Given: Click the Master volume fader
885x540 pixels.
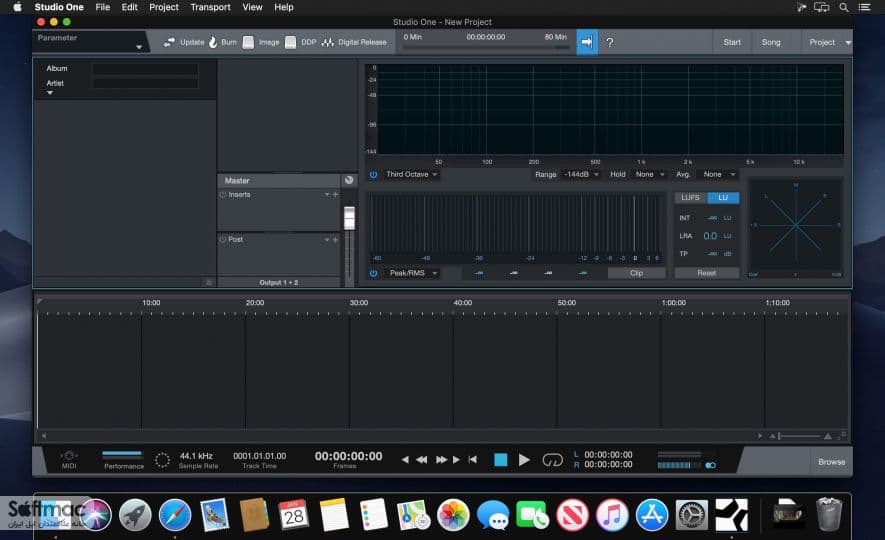Looking at the screenshot, I should (349, 218).
